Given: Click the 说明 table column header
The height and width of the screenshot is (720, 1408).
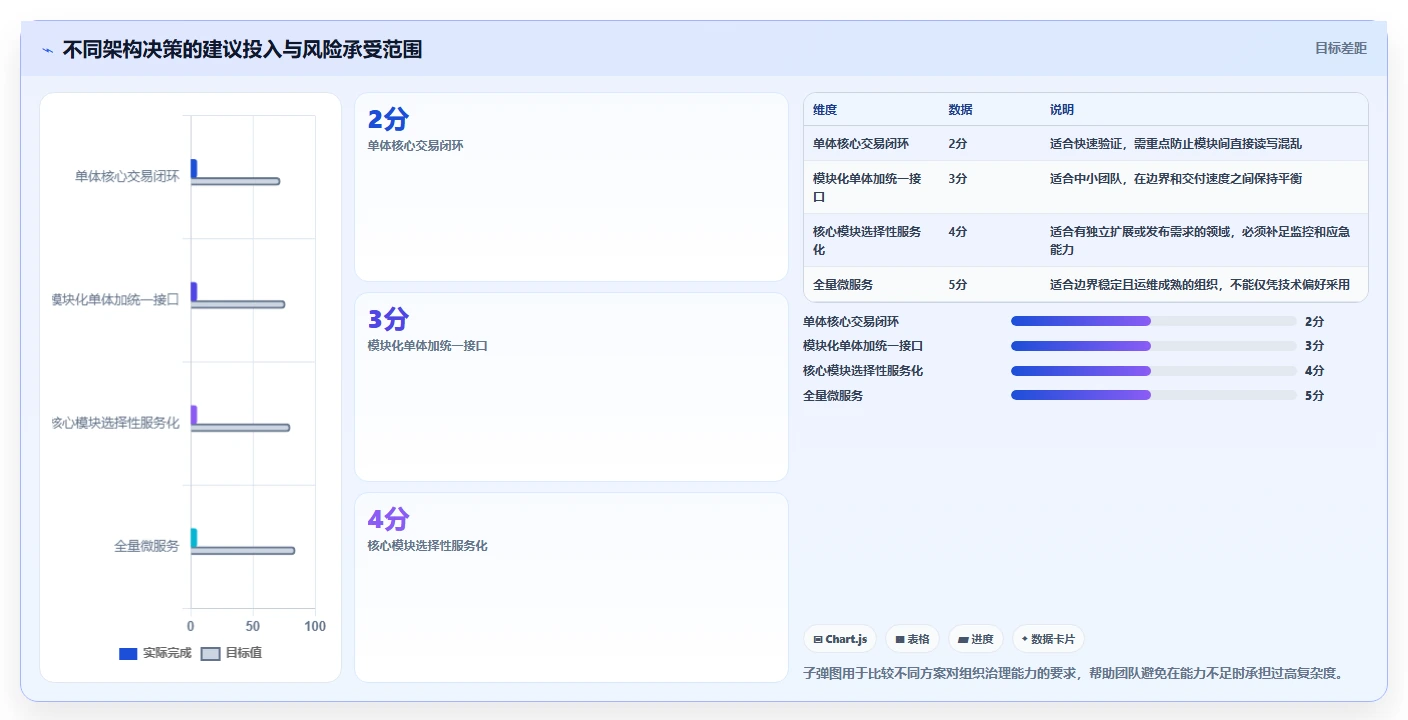Looking at the screenshot, I should click(1062, 110).
